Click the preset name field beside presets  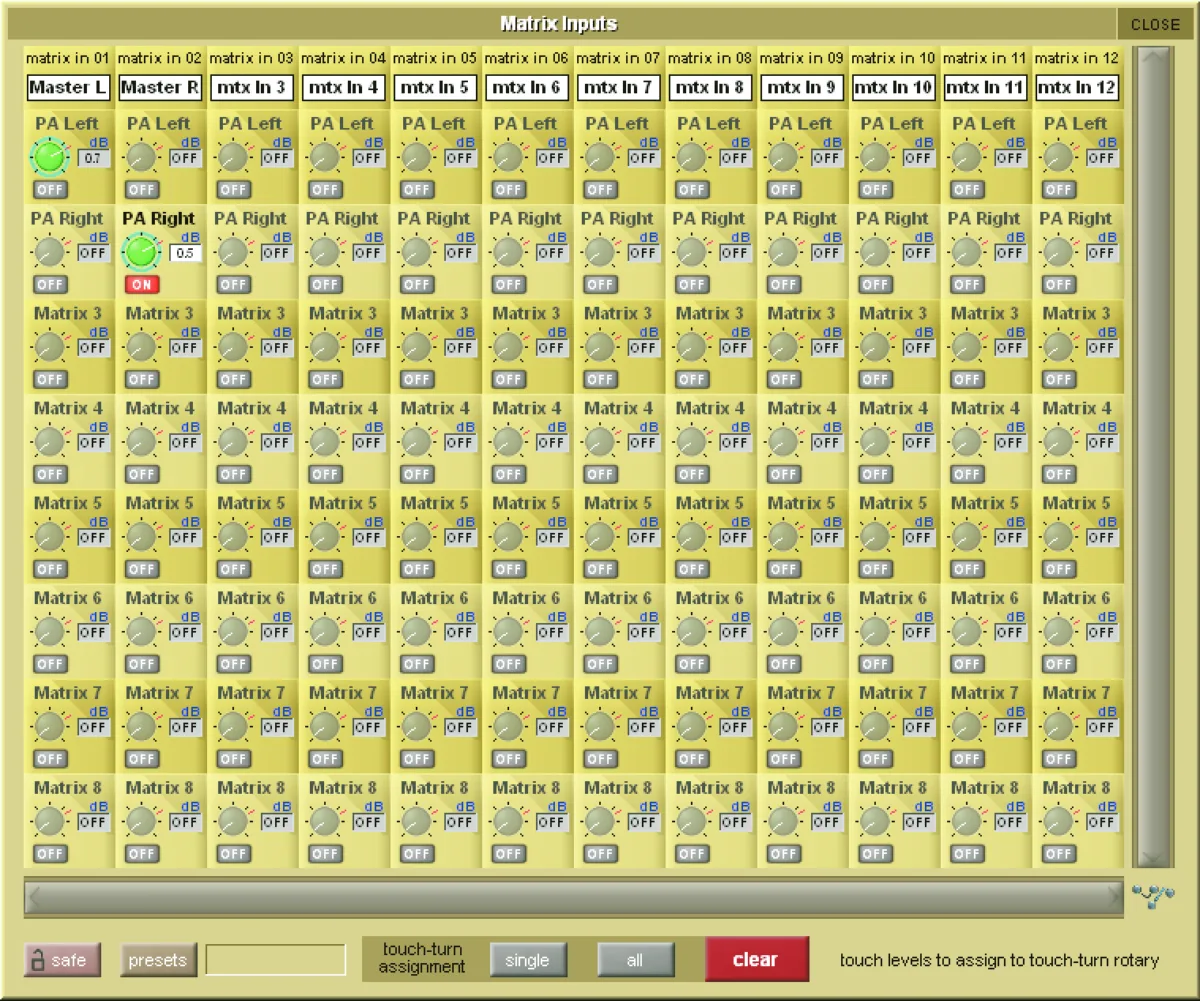point(276,960)
